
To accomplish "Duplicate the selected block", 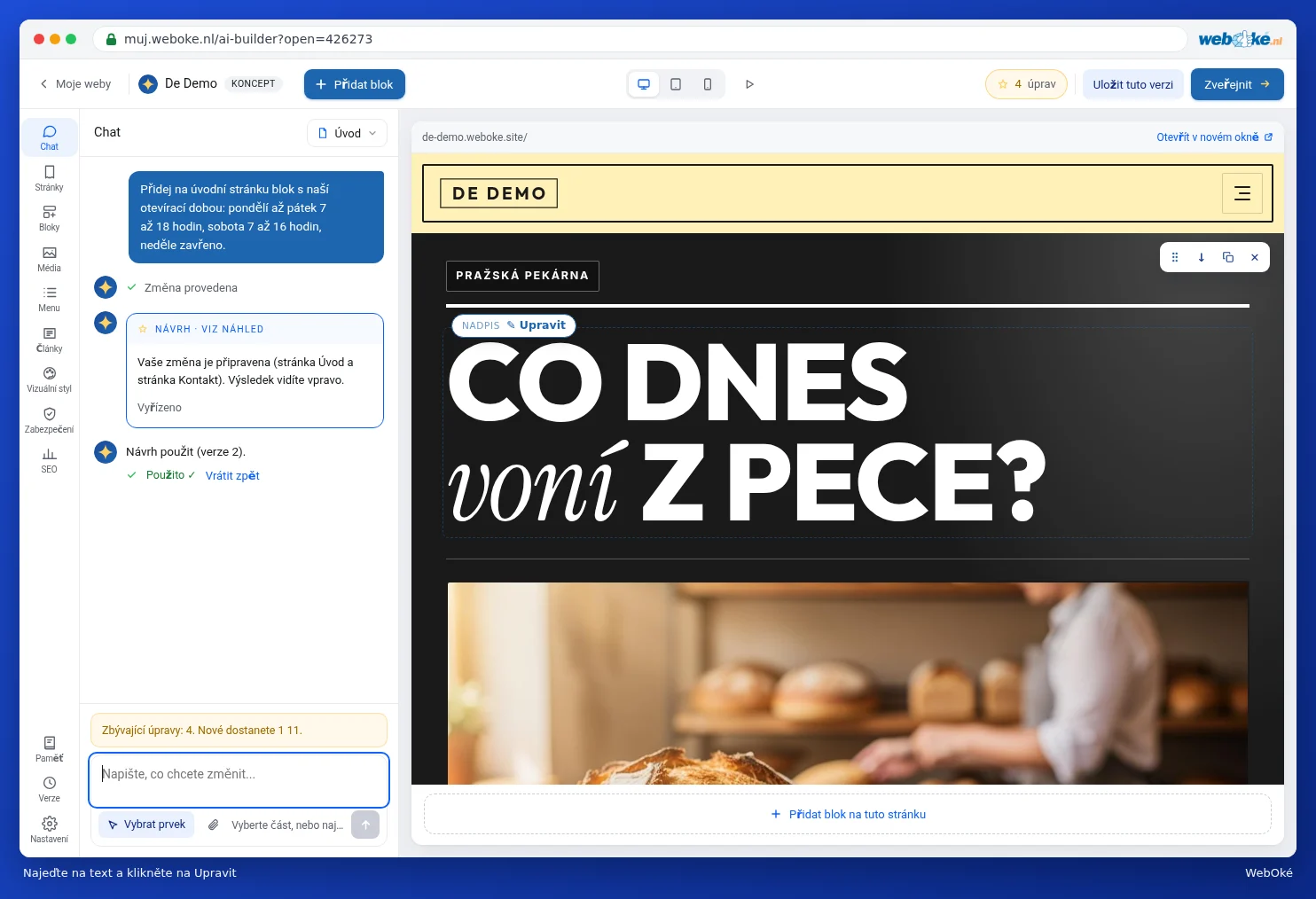I will click(1228, 257).
